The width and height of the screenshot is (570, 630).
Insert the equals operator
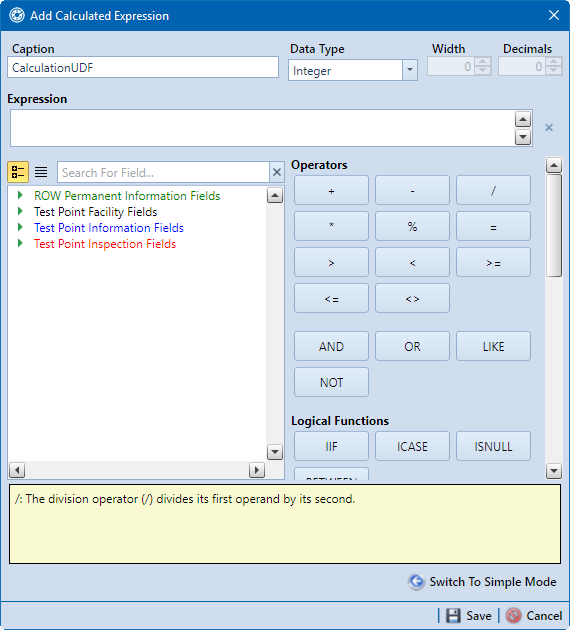coord(493,226)
